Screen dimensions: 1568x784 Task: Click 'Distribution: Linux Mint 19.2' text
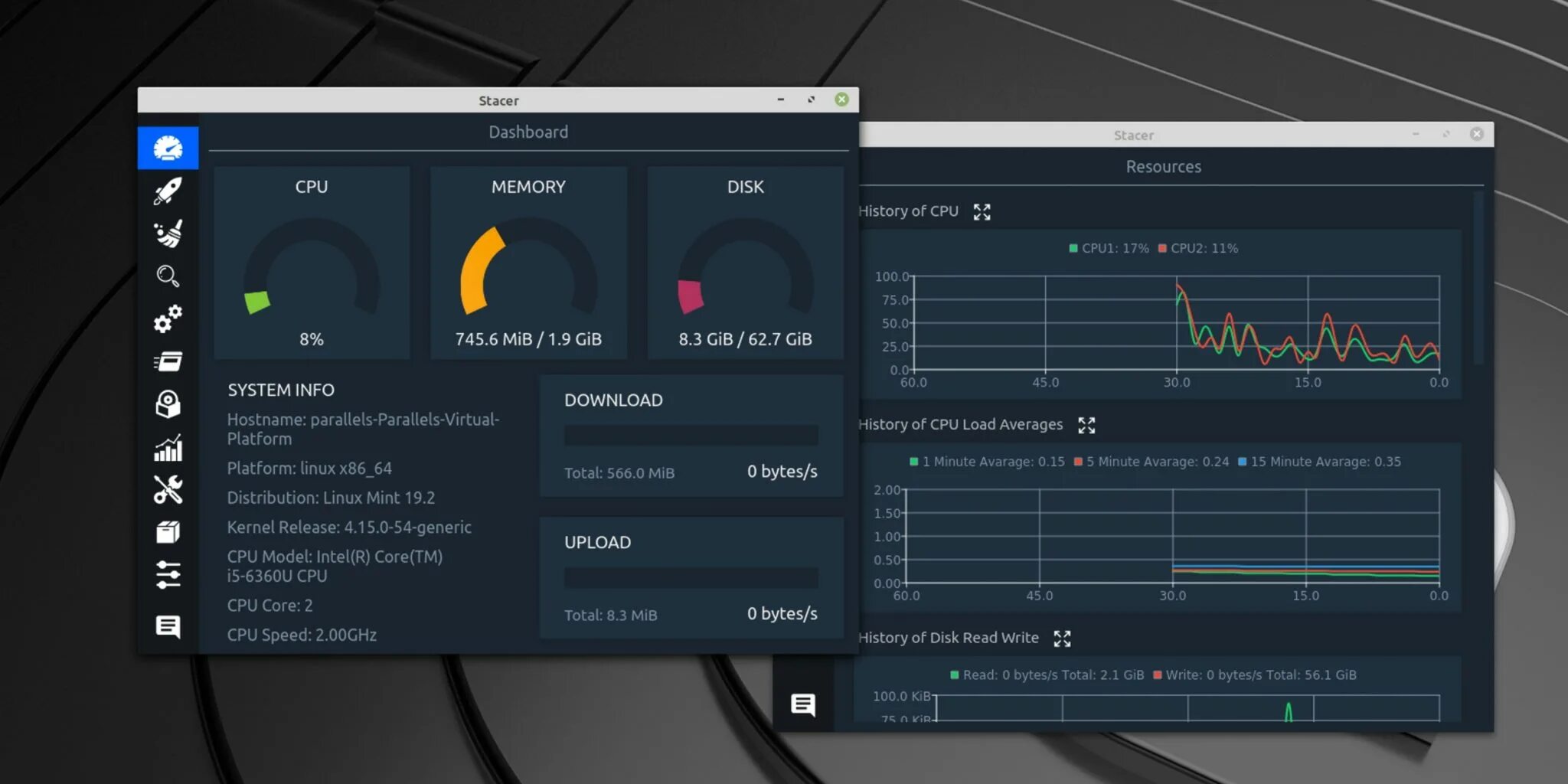331,498
